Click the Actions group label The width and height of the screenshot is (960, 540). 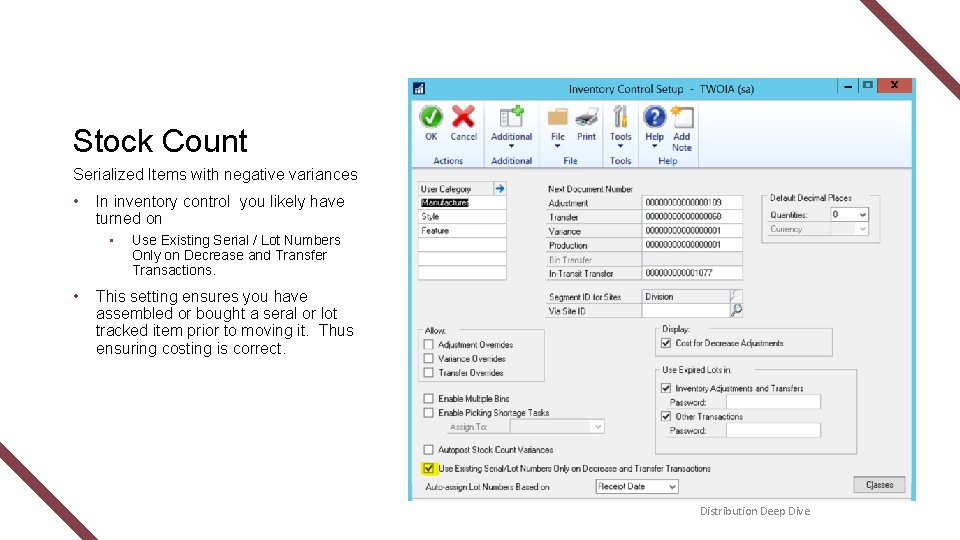tap(448, 160)
